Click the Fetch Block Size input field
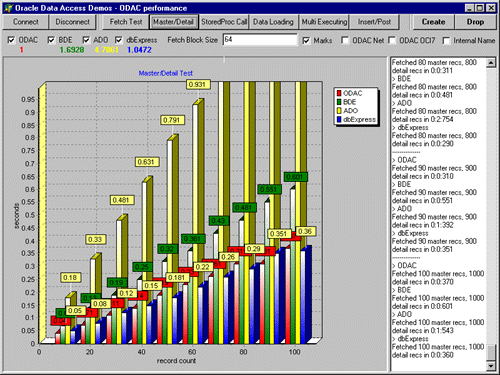Viewport: 500px width, 375px height. click(260, 40)
